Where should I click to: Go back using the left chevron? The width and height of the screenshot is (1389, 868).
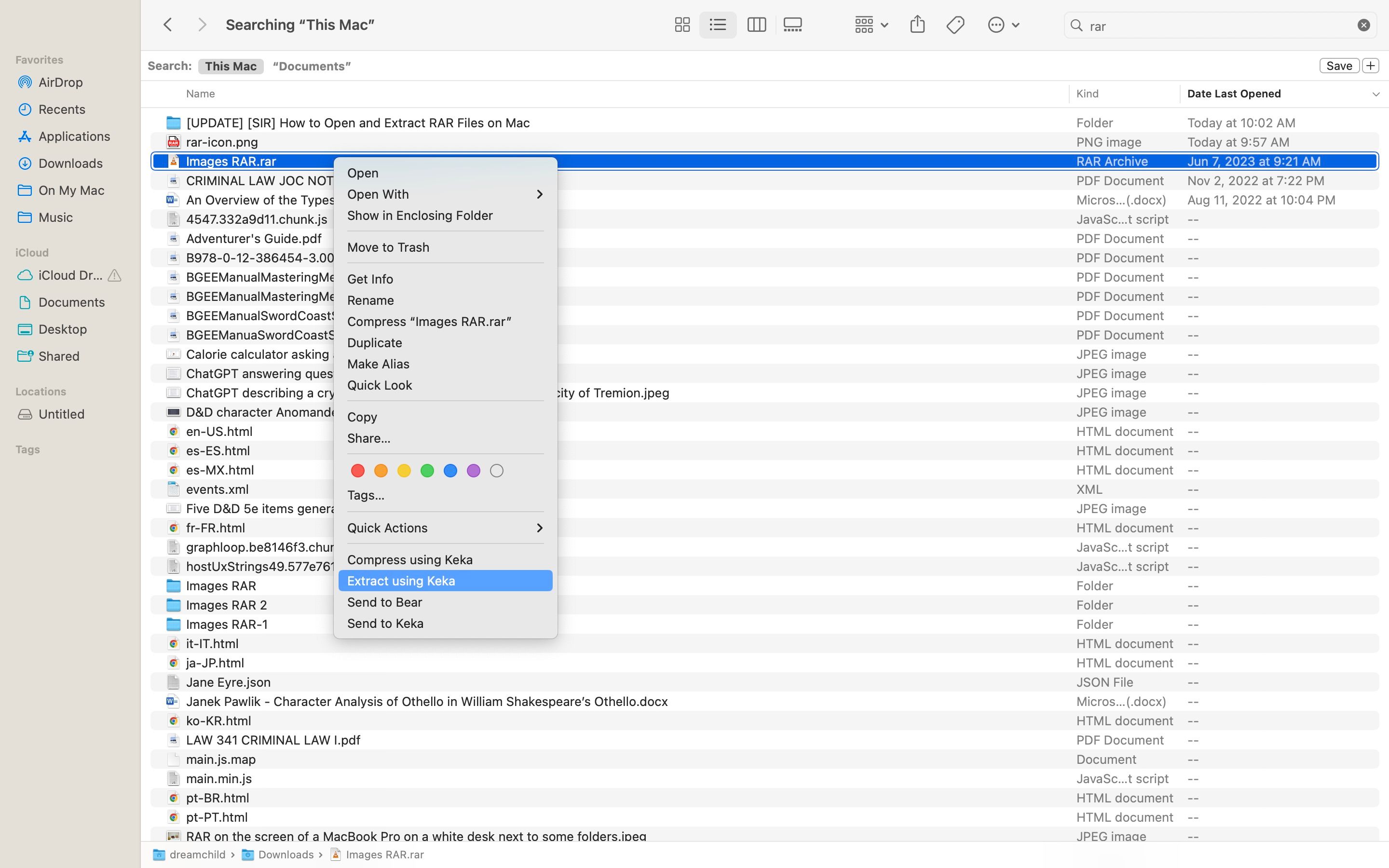[168, 25]
